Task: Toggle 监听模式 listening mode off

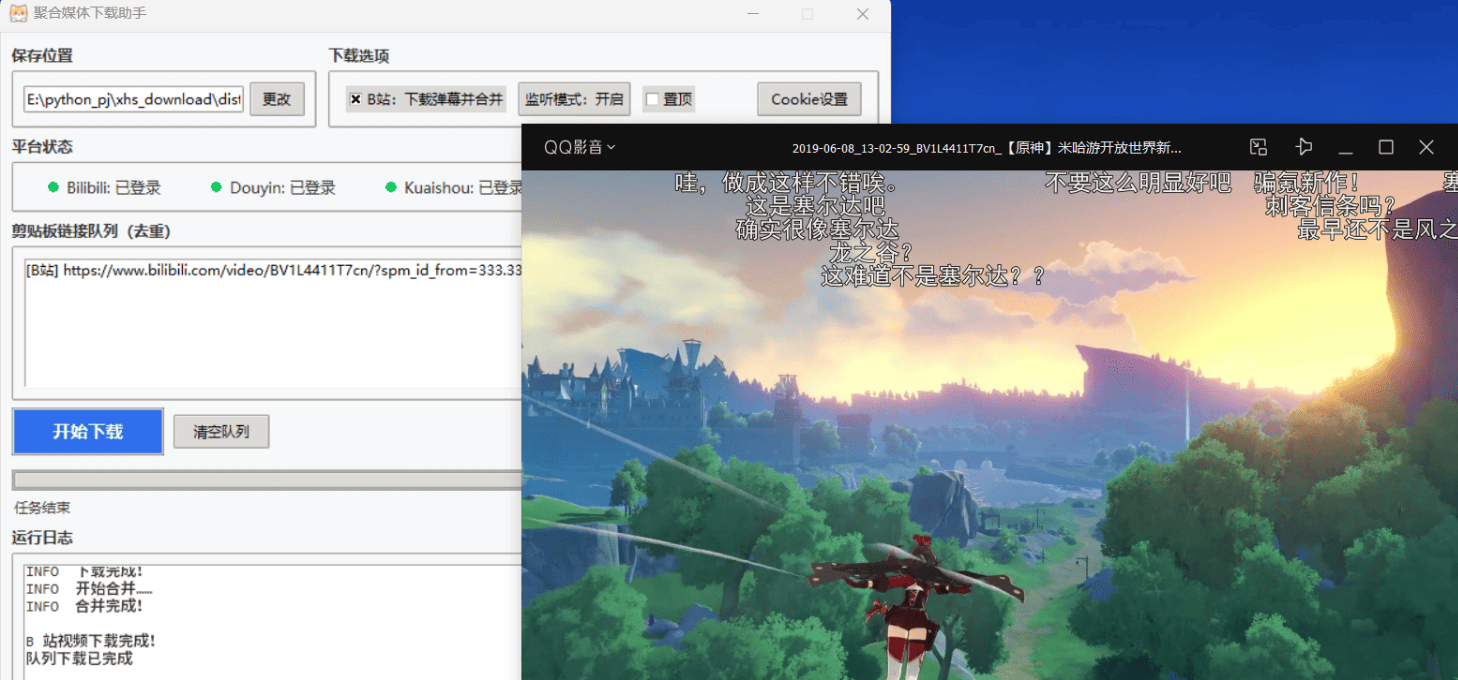Action: 574,99
